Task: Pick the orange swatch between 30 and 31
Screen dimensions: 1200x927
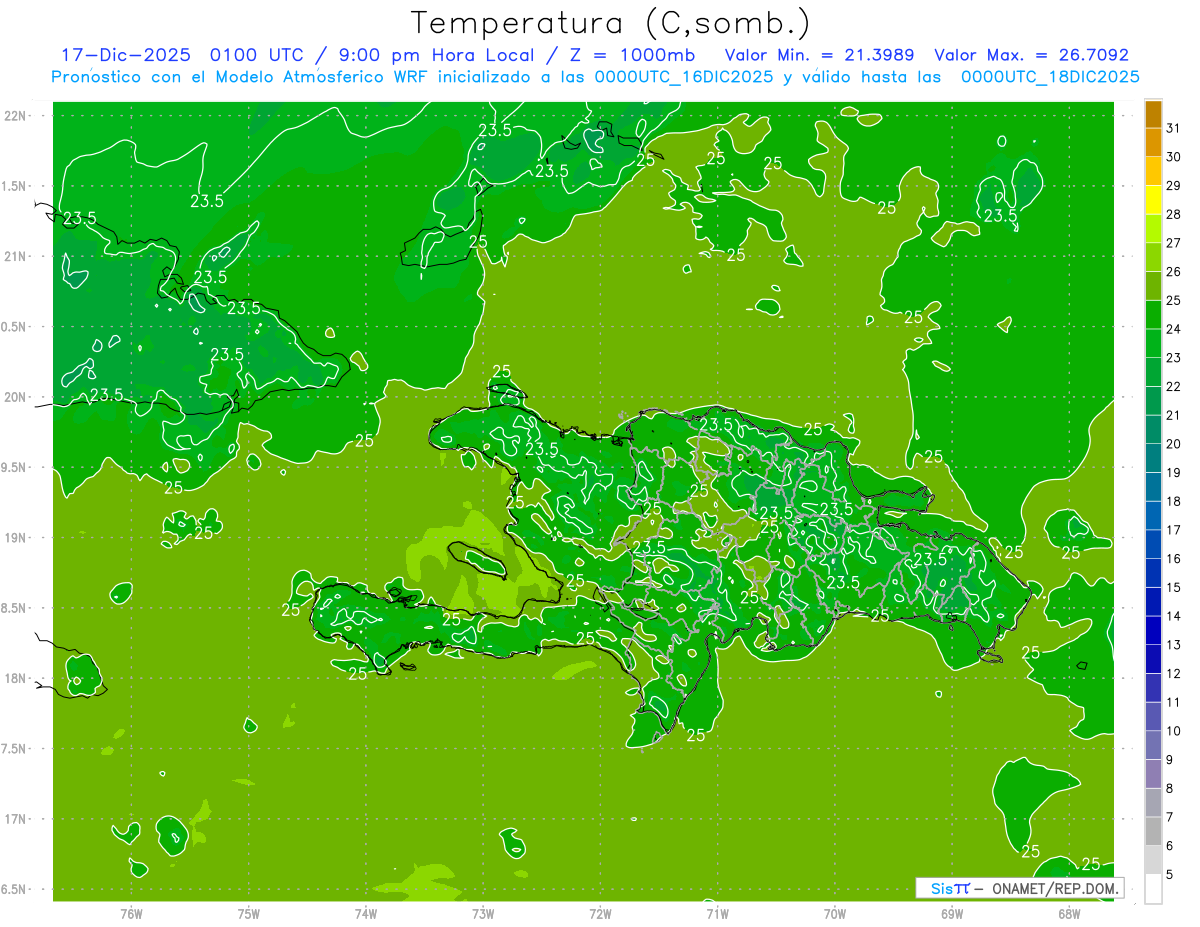Action: click(x=1153, y=143)
